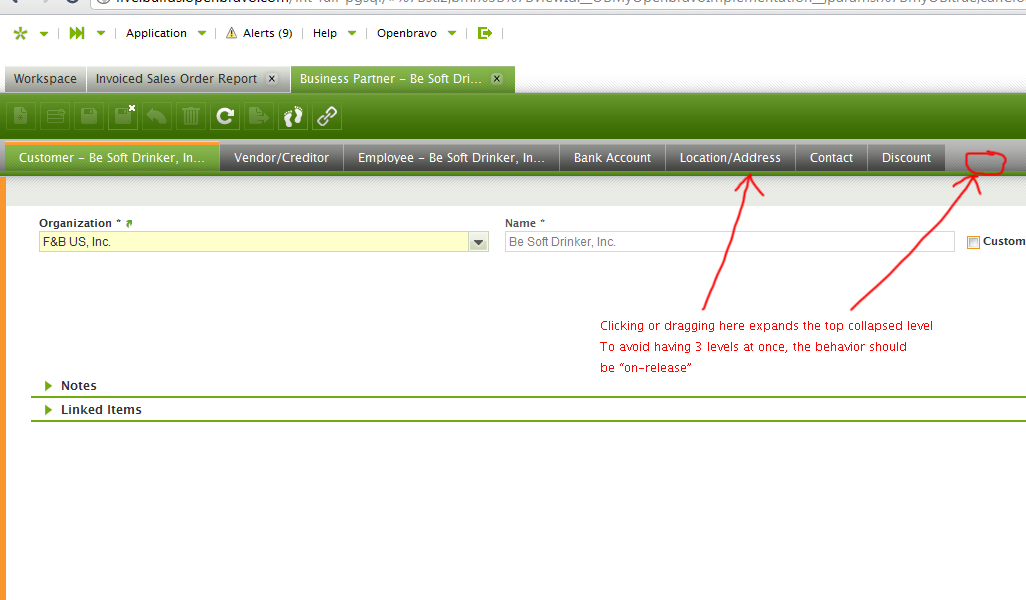Click the audit trail footprints icon

pyautogui.click(x=292, y=116)
